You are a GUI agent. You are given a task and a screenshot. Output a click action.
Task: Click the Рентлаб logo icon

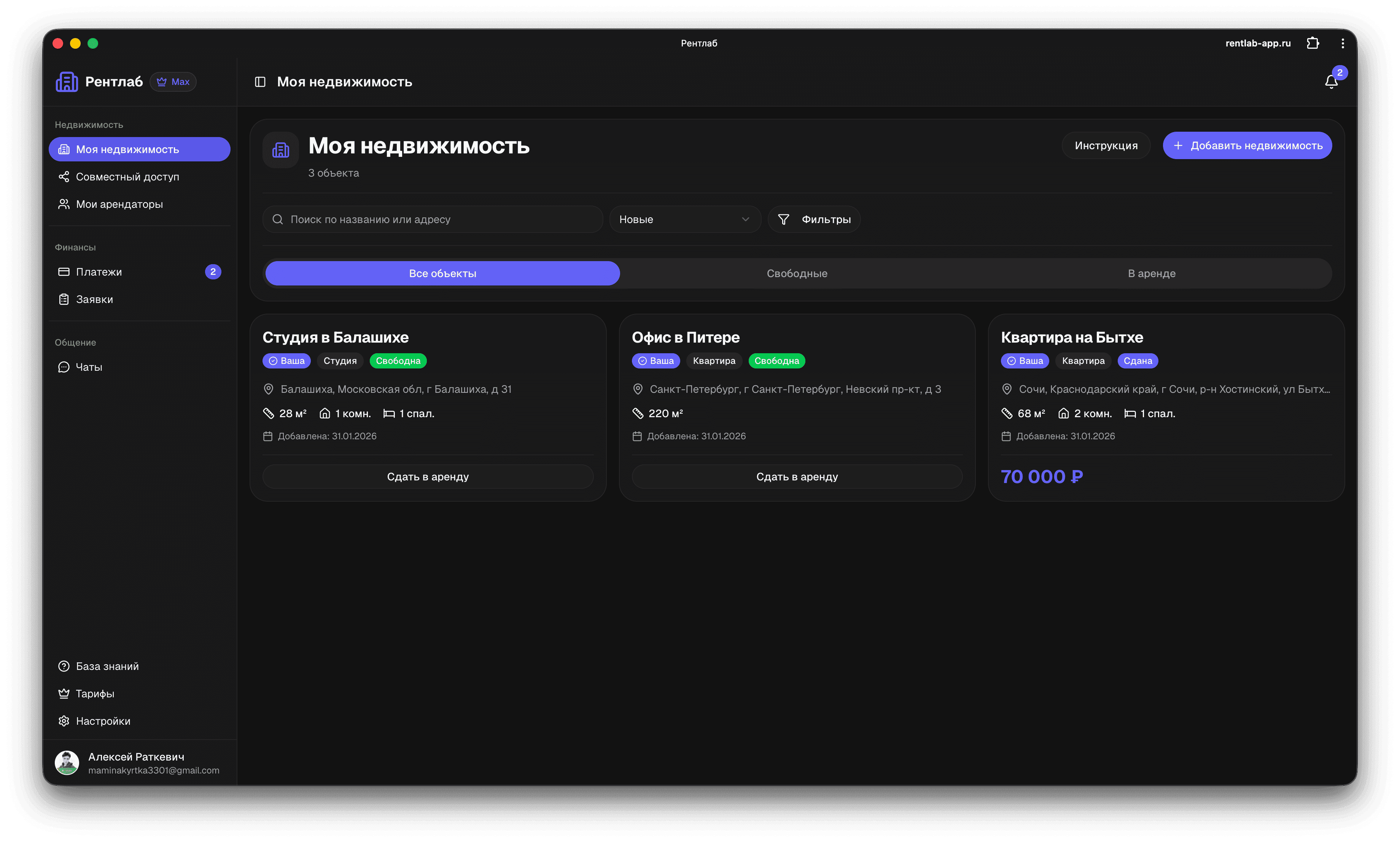click(67, 82)
